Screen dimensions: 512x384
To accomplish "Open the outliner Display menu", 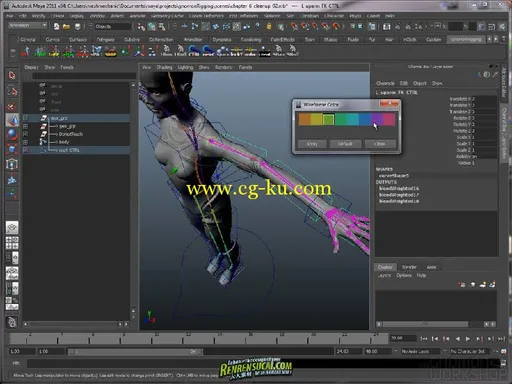I will [31, 67].
